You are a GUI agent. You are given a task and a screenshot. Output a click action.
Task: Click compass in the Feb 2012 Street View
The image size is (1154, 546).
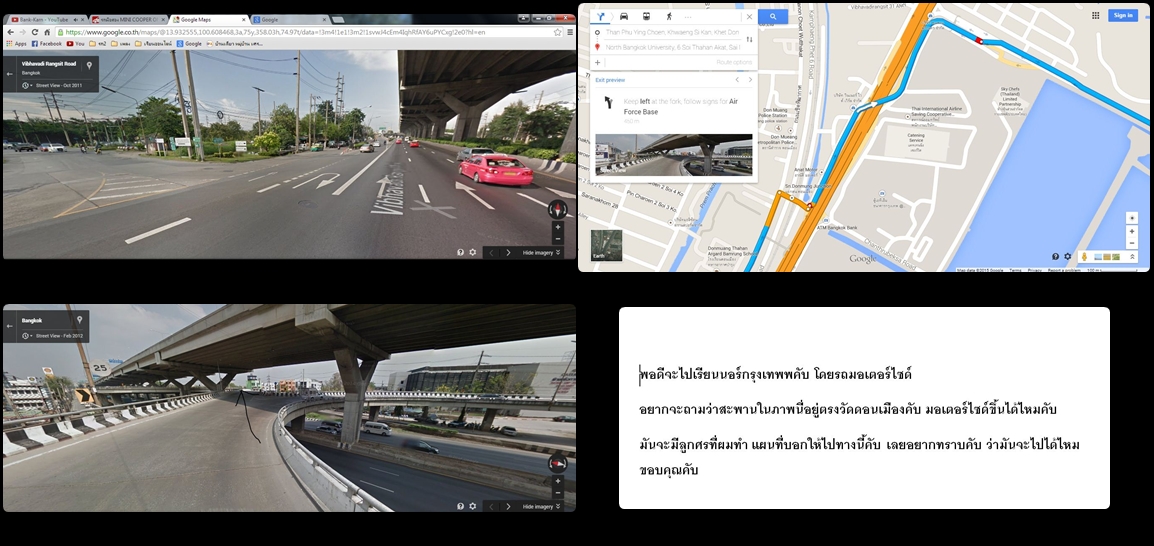click(x=558, y=464)
